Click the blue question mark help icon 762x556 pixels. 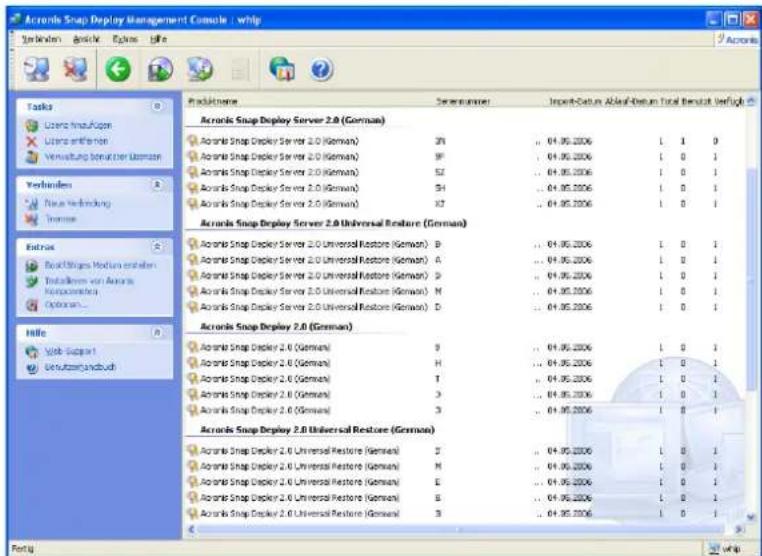pos(321,69)
